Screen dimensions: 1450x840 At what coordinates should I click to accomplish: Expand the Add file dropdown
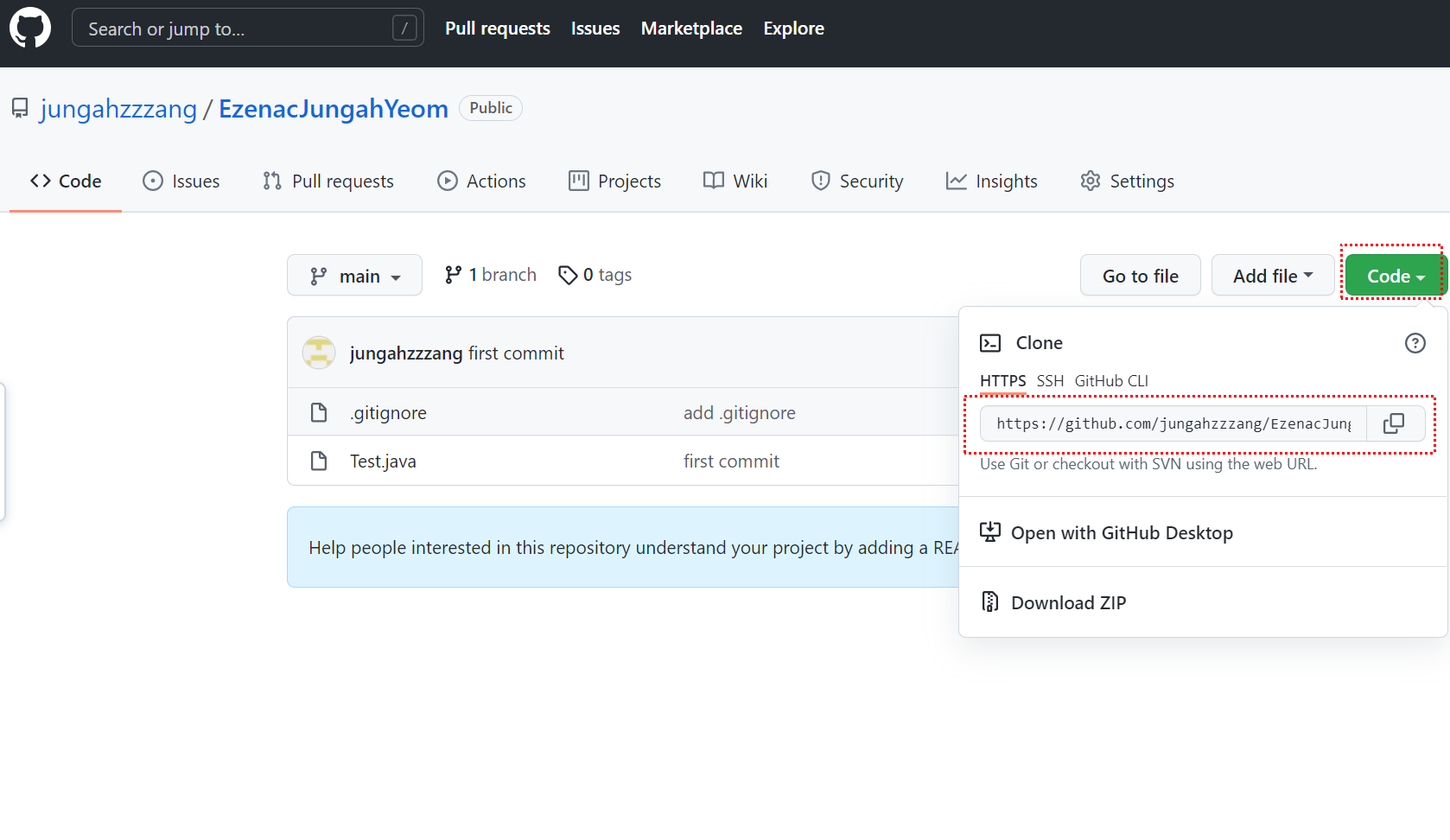tap(1273, 276)
